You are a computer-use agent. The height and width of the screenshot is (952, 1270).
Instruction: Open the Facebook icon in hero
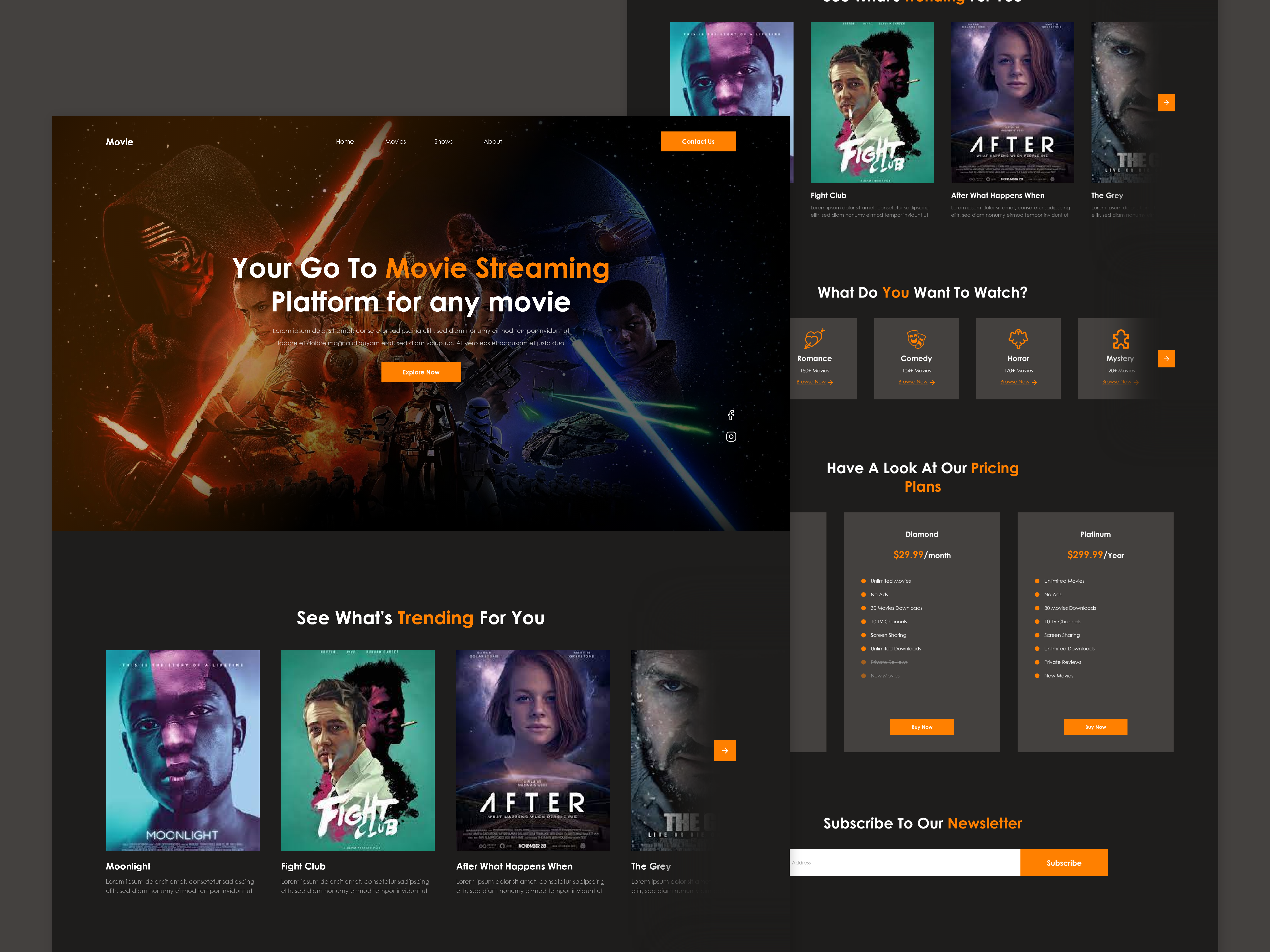[731, 415]
